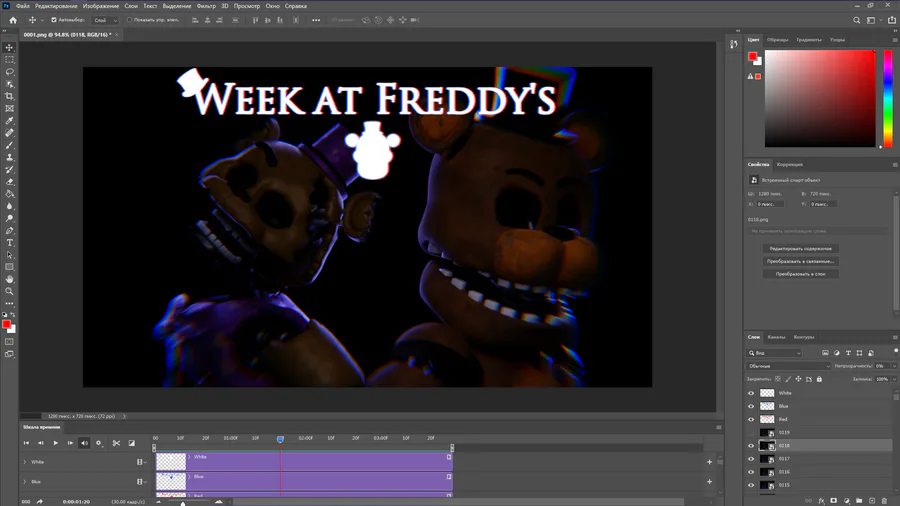
Task: Toggle the layer filter switch in Layers panel
Action: (895, 351)
